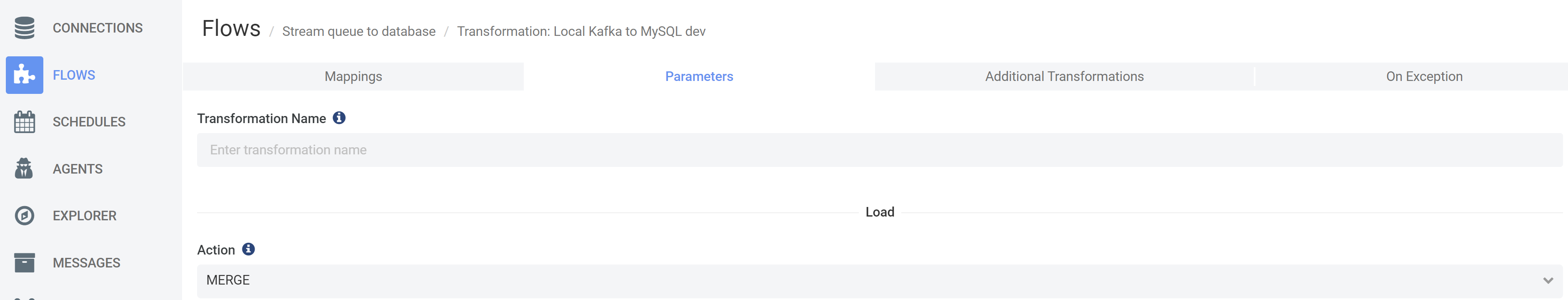Click the Schedules calendar icon
Viewport: 1568px width, 300px height.
pos(24,122)
